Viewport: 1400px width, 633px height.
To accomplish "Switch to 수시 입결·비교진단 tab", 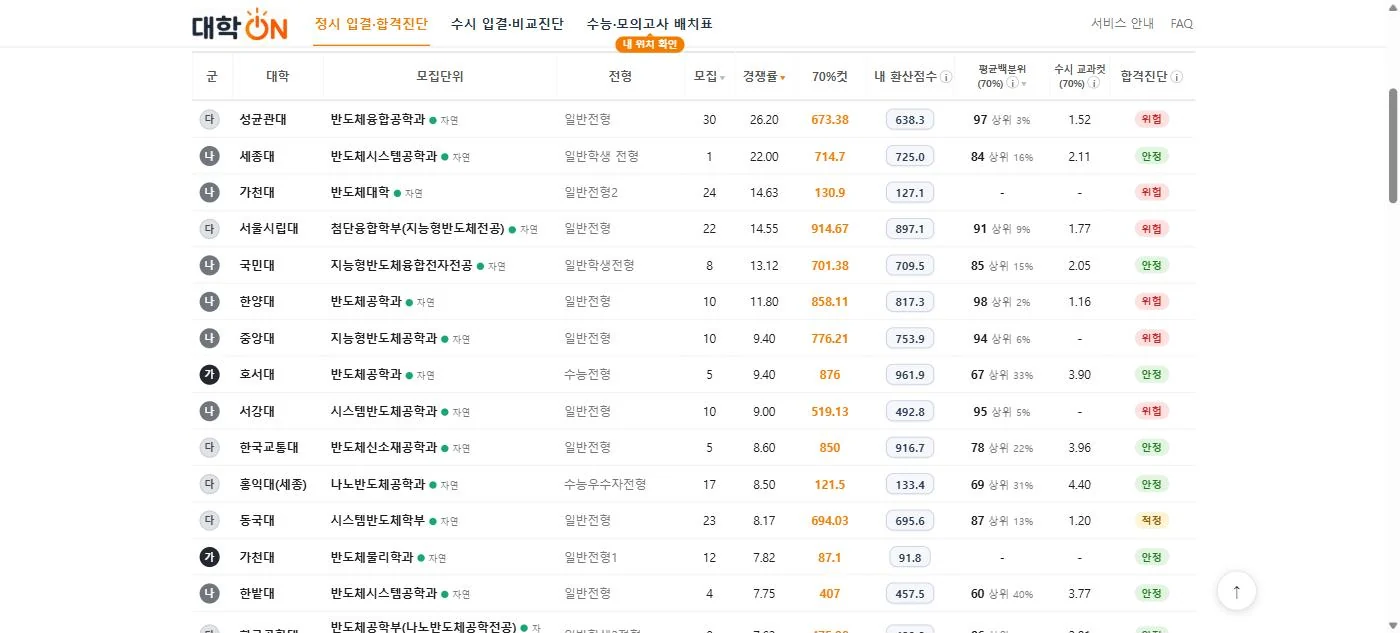I will click(507, 24).
